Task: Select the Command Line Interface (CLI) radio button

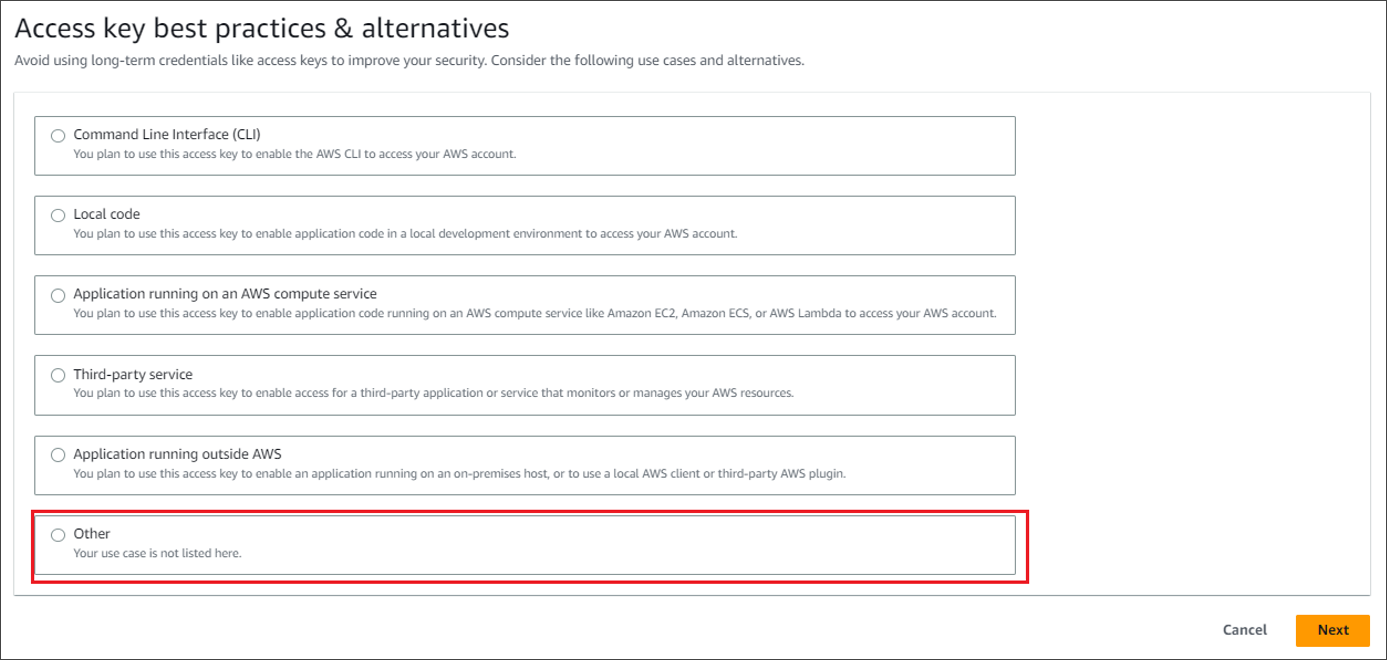Action: click(x=58, y=135)
